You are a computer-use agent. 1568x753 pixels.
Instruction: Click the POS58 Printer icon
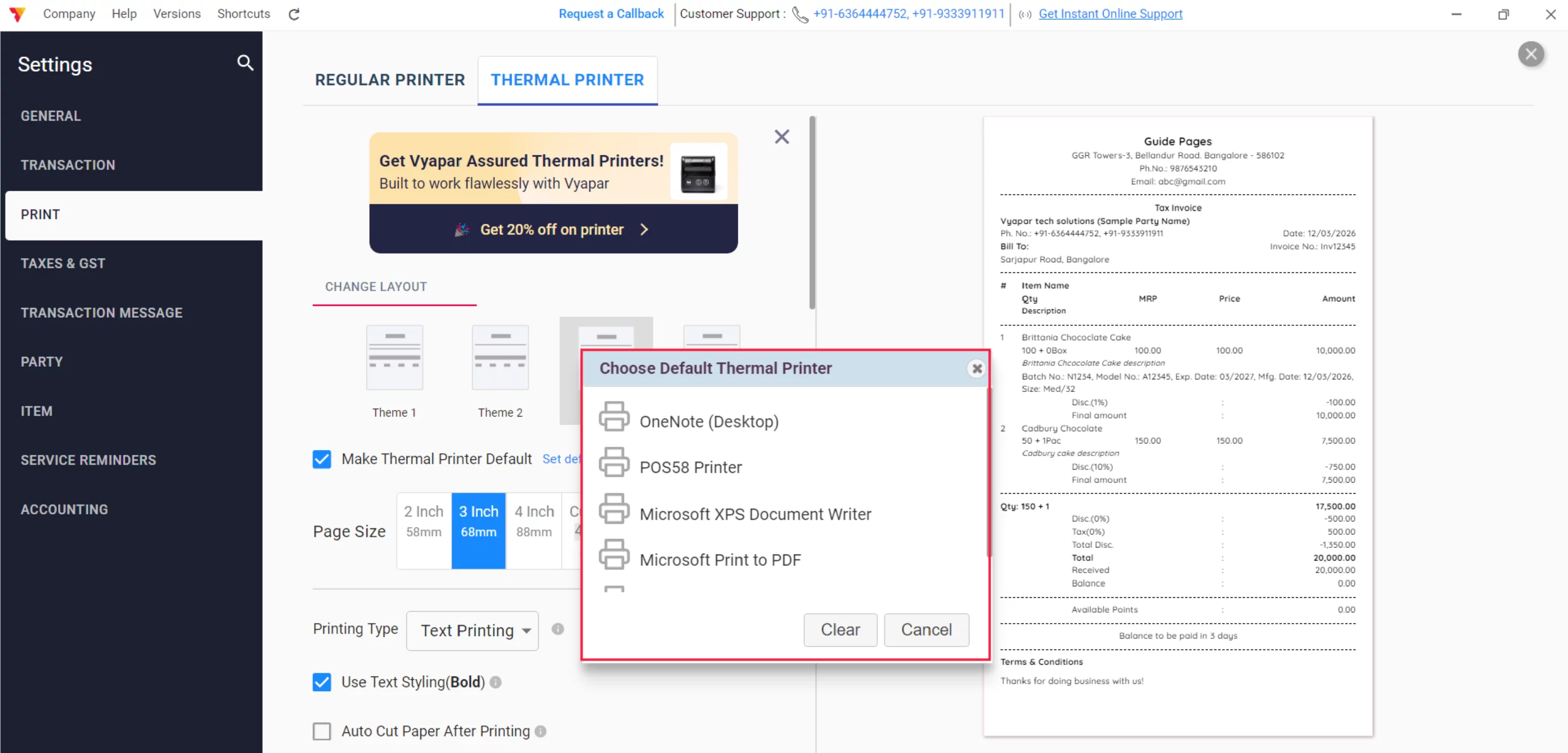[x=614, y=462]
